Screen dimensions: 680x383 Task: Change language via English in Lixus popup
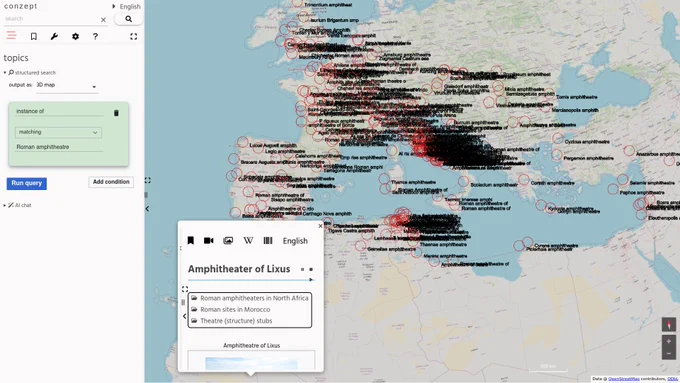coord(295,241)
